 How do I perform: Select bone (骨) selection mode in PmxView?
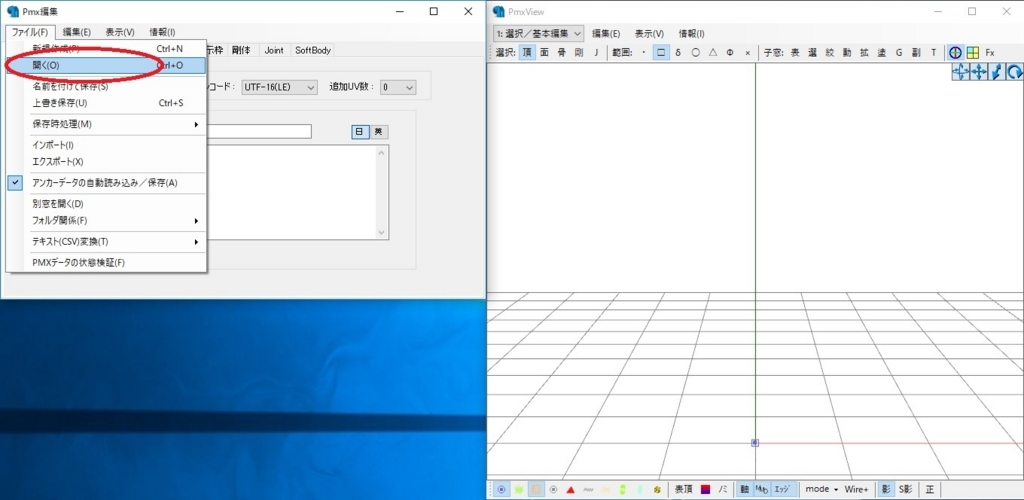click(561, 53)
